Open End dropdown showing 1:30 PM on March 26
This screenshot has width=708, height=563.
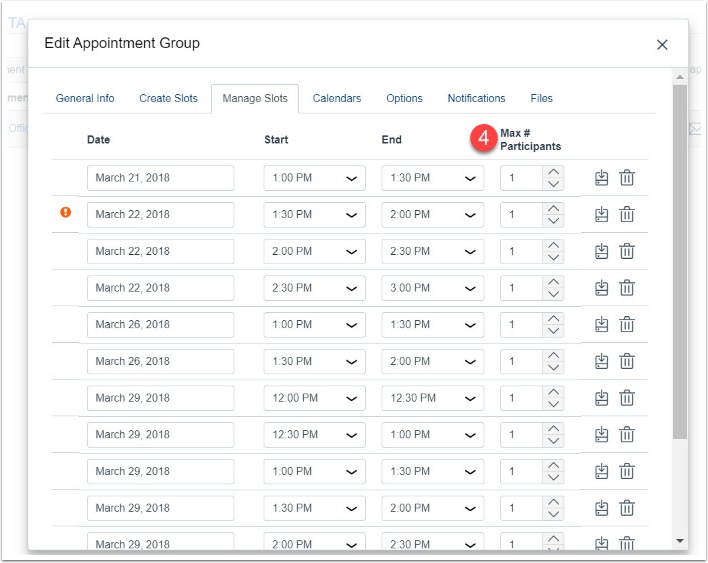click(433, 325)
